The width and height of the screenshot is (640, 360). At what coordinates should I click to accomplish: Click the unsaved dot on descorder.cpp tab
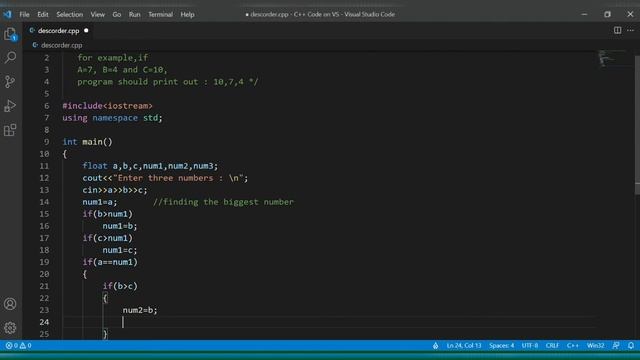[x=86, y=31]
